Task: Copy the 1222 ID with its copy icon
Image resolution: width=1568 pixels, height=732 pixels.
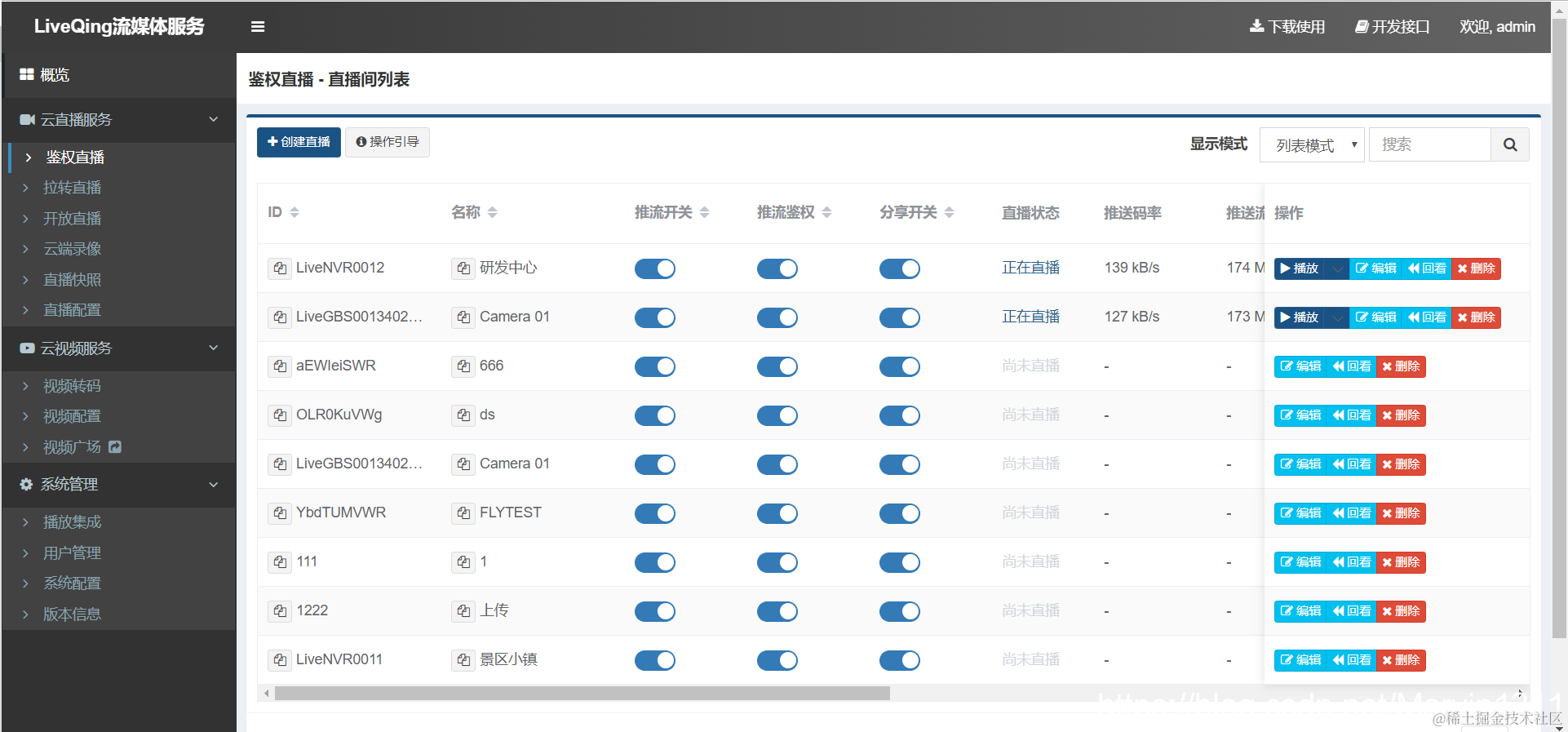Action: [280, 611]
